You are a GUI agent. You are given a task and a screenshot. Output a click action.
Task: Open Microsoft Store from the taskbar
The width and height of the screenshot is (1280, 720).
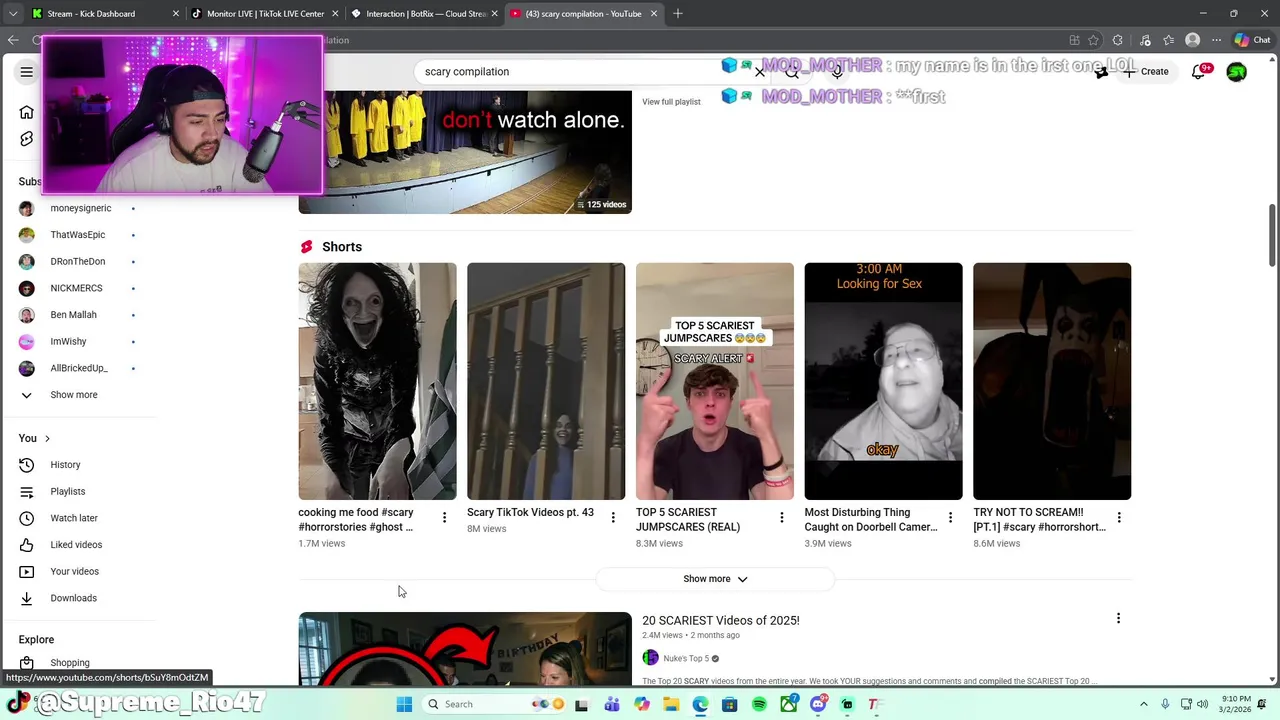(x=730, y=704)
